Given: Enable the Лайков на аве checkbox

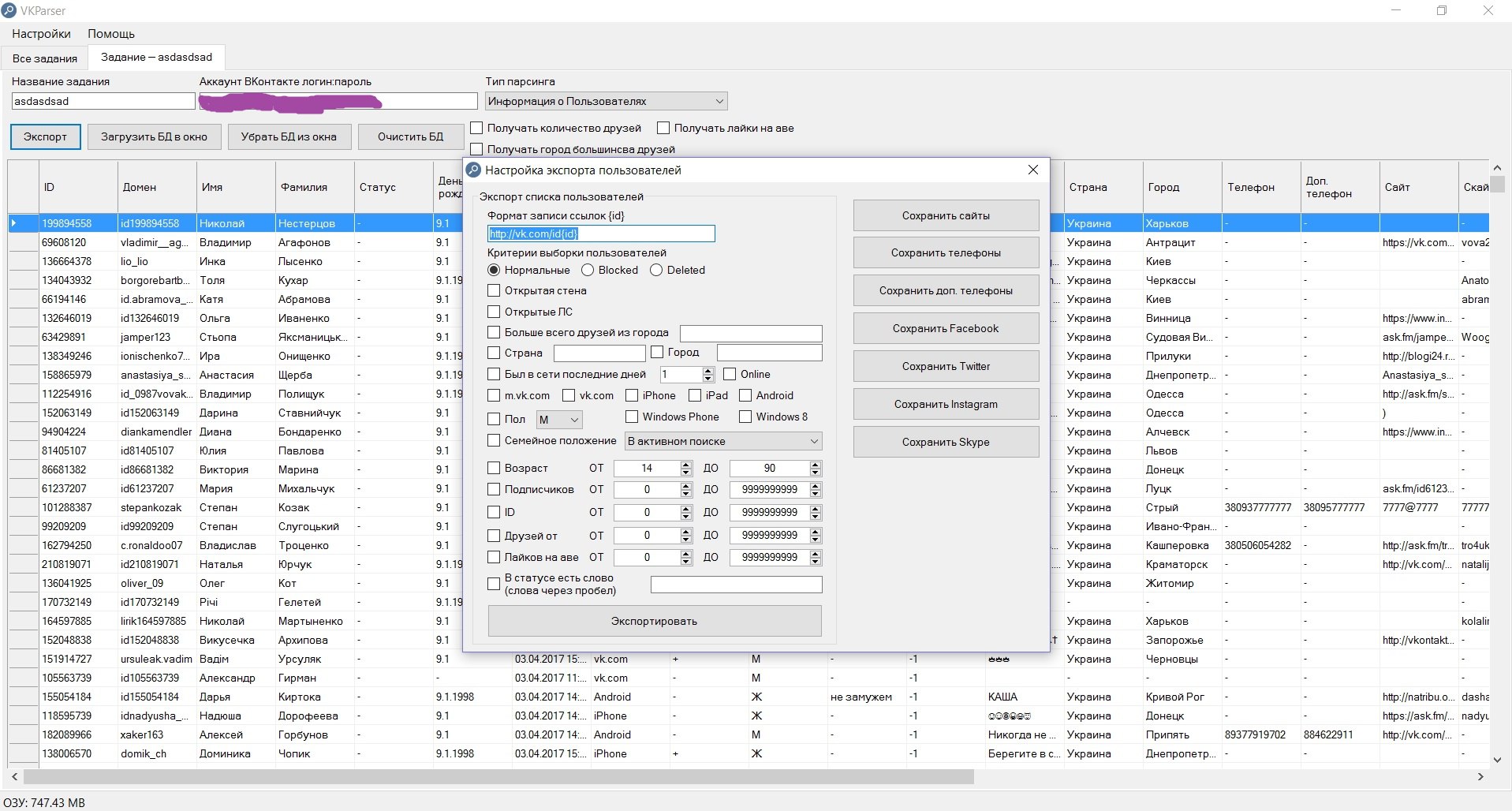Looking at the screenshot, I should click(494, 557).
